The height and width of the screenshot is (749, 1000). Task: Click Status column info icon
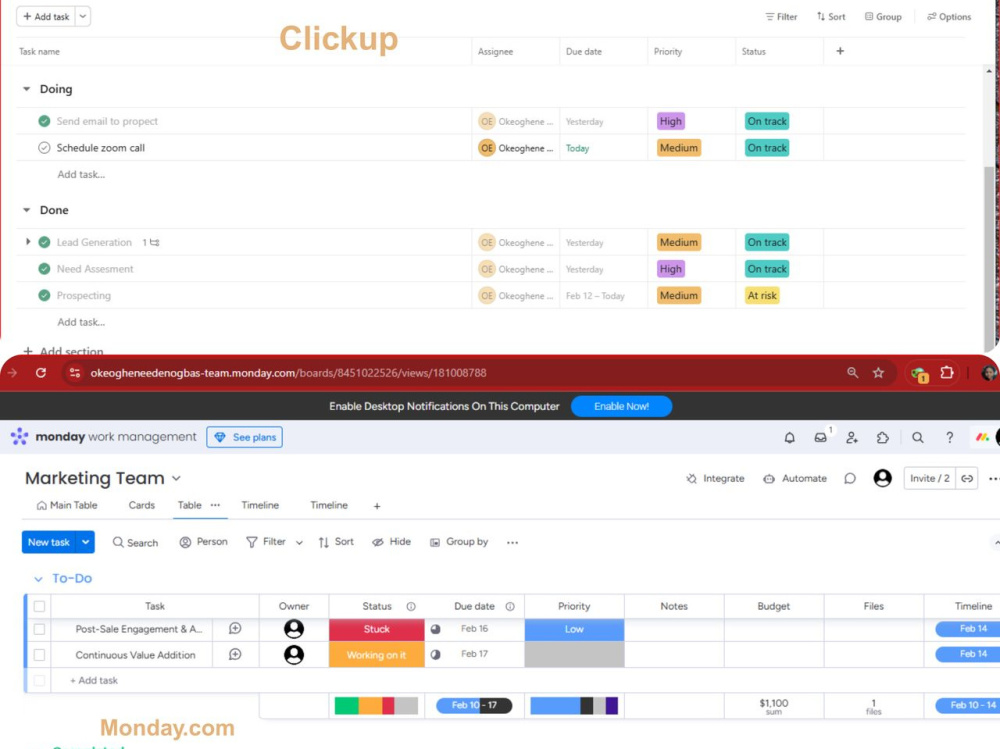click(411, 607)
